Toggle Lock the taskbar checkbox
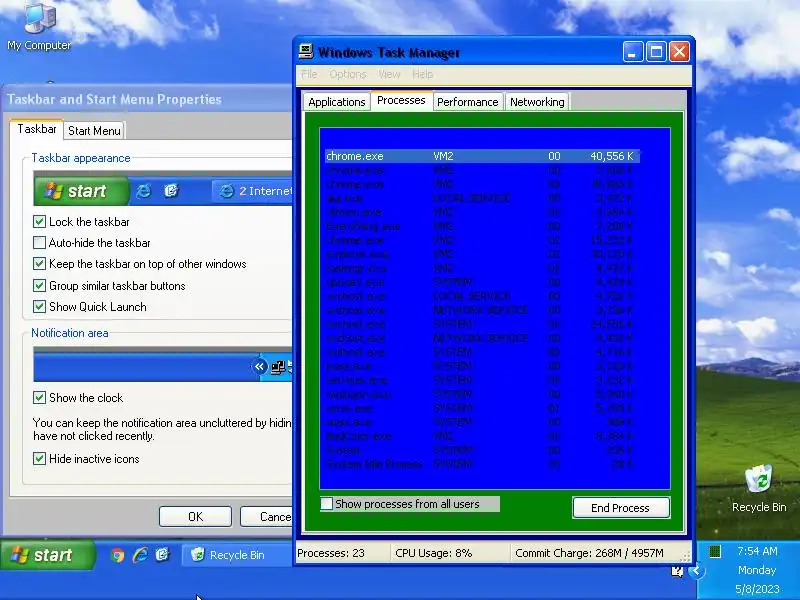The height and width of the screenshot is (600, 800). pos(39,221)
